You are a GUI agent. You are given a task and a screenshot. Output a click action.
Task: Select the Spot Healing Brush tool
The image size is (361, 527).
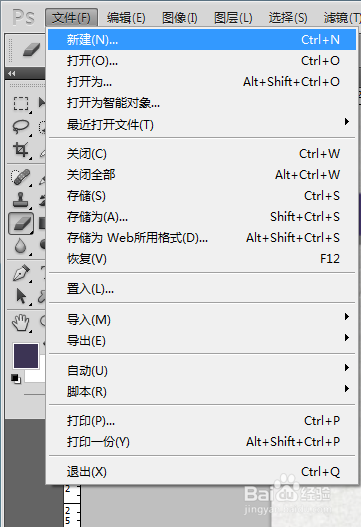point(21,177)
